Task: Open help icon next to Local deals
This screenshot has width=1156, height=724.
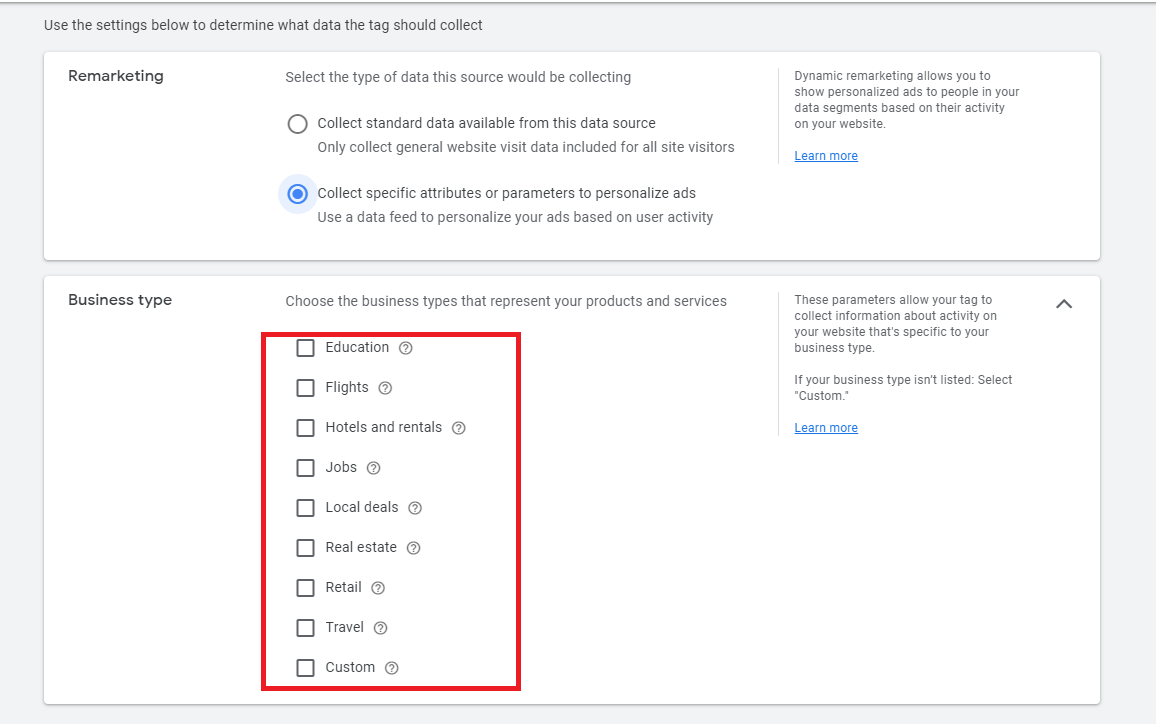Action: (415, 508)
